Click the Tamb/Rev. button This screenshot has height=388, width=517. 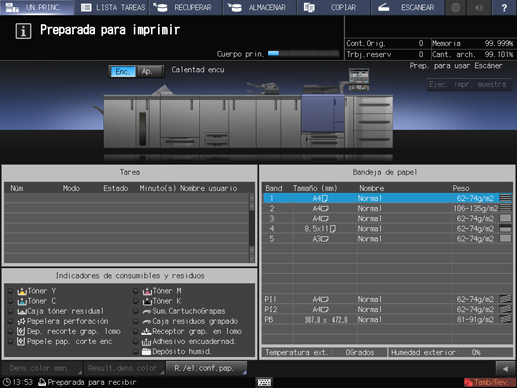pos(489,382)
